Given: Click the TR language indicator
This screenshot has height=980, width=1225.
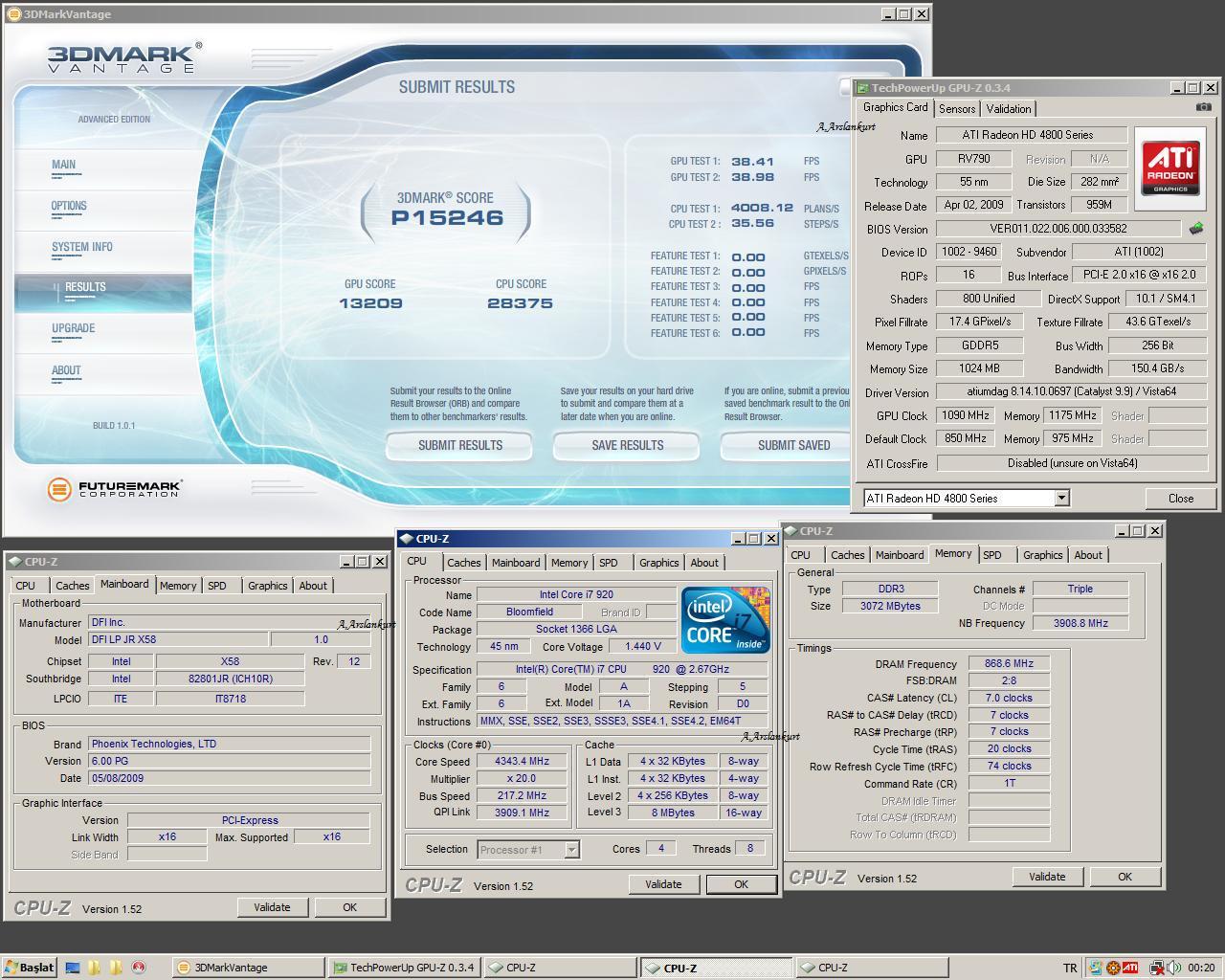Looking at the screenshot, I should [x=1070, y=968].
